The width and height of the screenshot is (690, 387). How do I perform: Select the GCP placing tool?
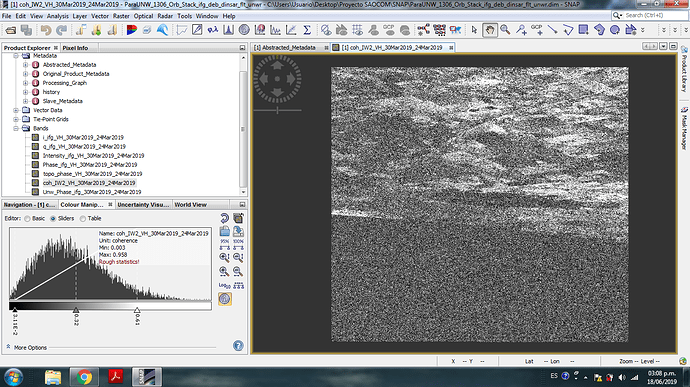[x=537, y=30]
